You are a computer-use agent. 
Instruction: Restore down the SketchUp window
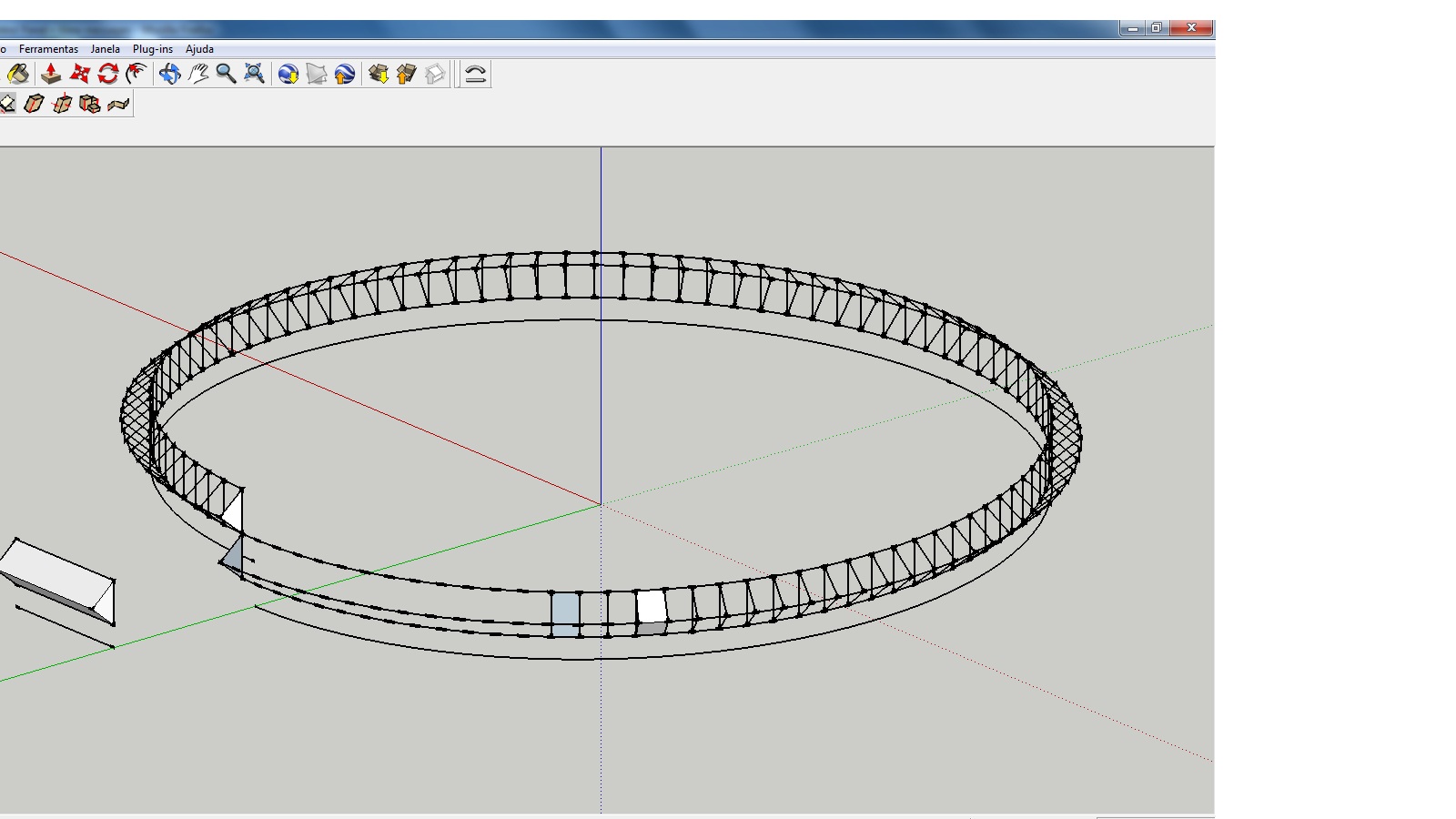(x=1157, y=28)
